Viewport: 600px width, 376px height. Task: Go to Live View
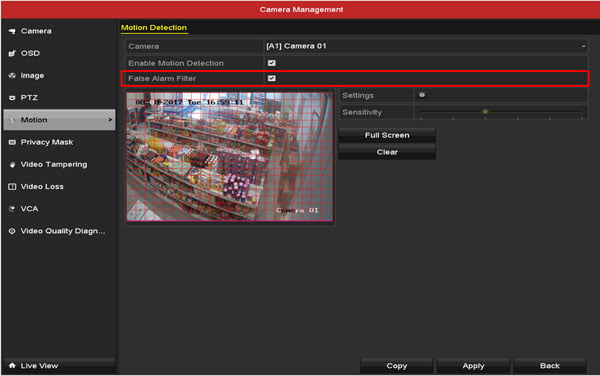pos(59,366)
